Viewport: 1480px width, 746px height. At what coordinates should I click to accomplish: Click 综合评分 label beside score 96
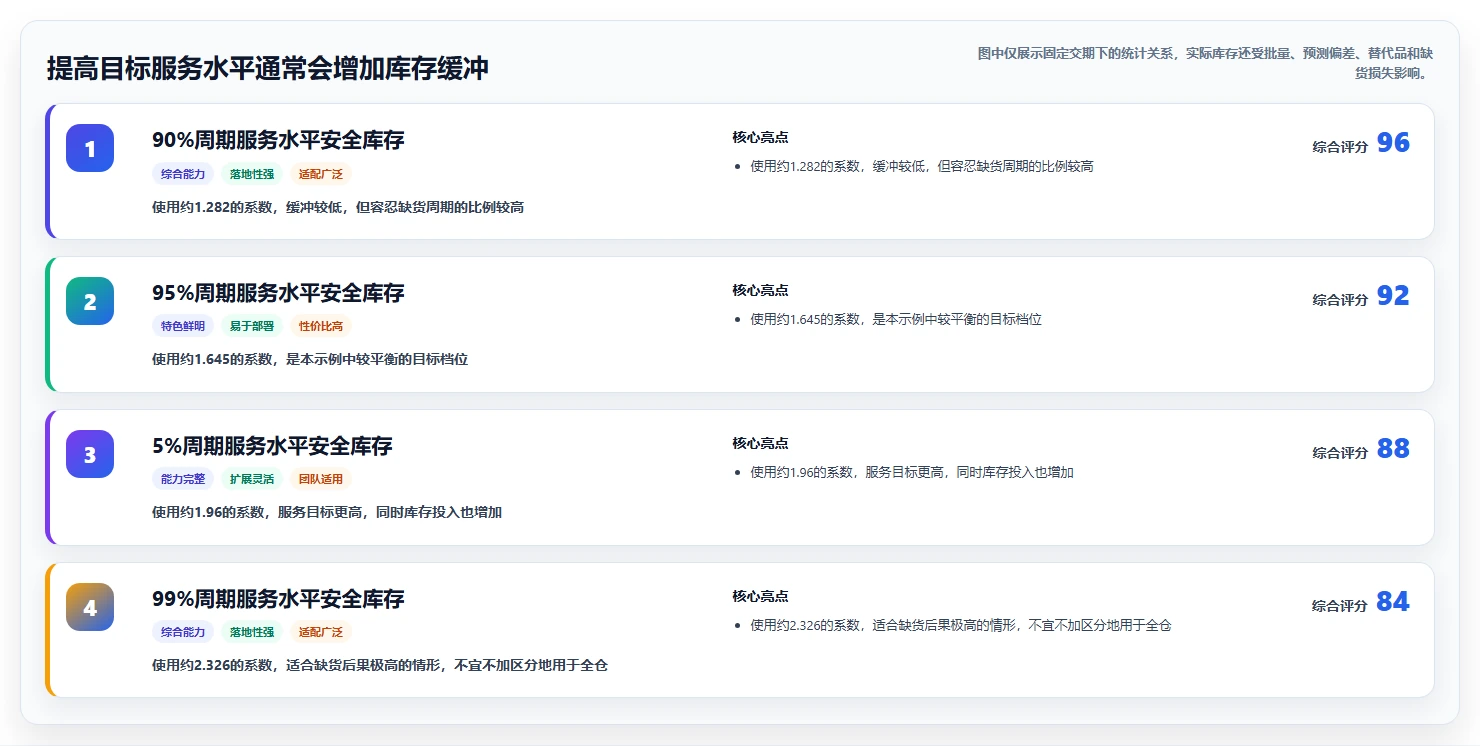1340,147
